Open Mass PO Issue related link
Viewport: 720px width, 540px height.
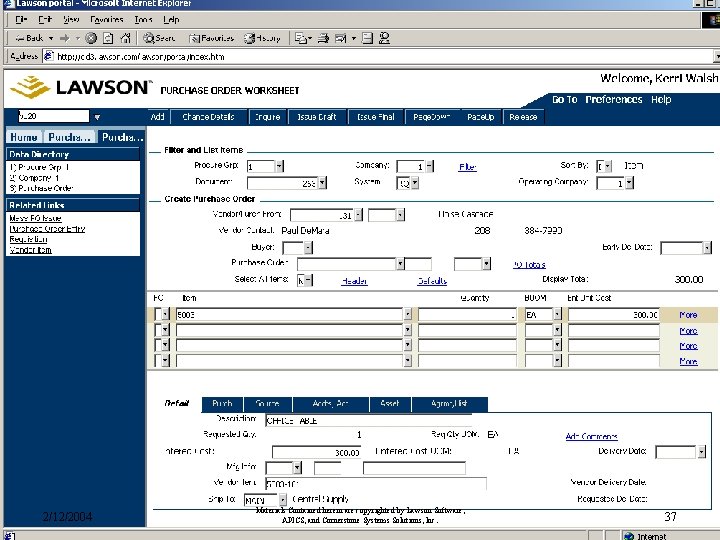[35, 218]
